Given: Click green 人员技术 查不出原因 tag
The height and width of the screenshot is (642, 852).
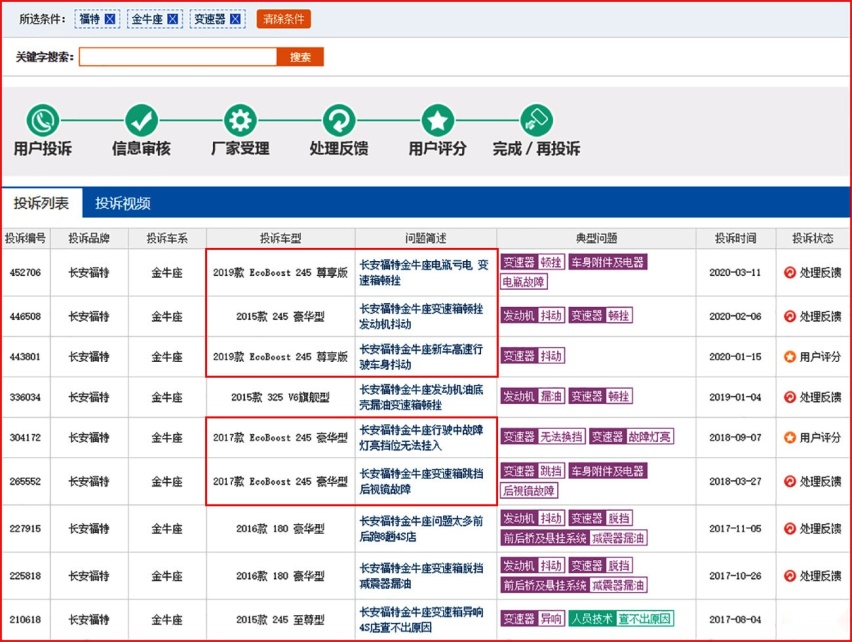Looking at the screenshot, I should click(622, 618).
